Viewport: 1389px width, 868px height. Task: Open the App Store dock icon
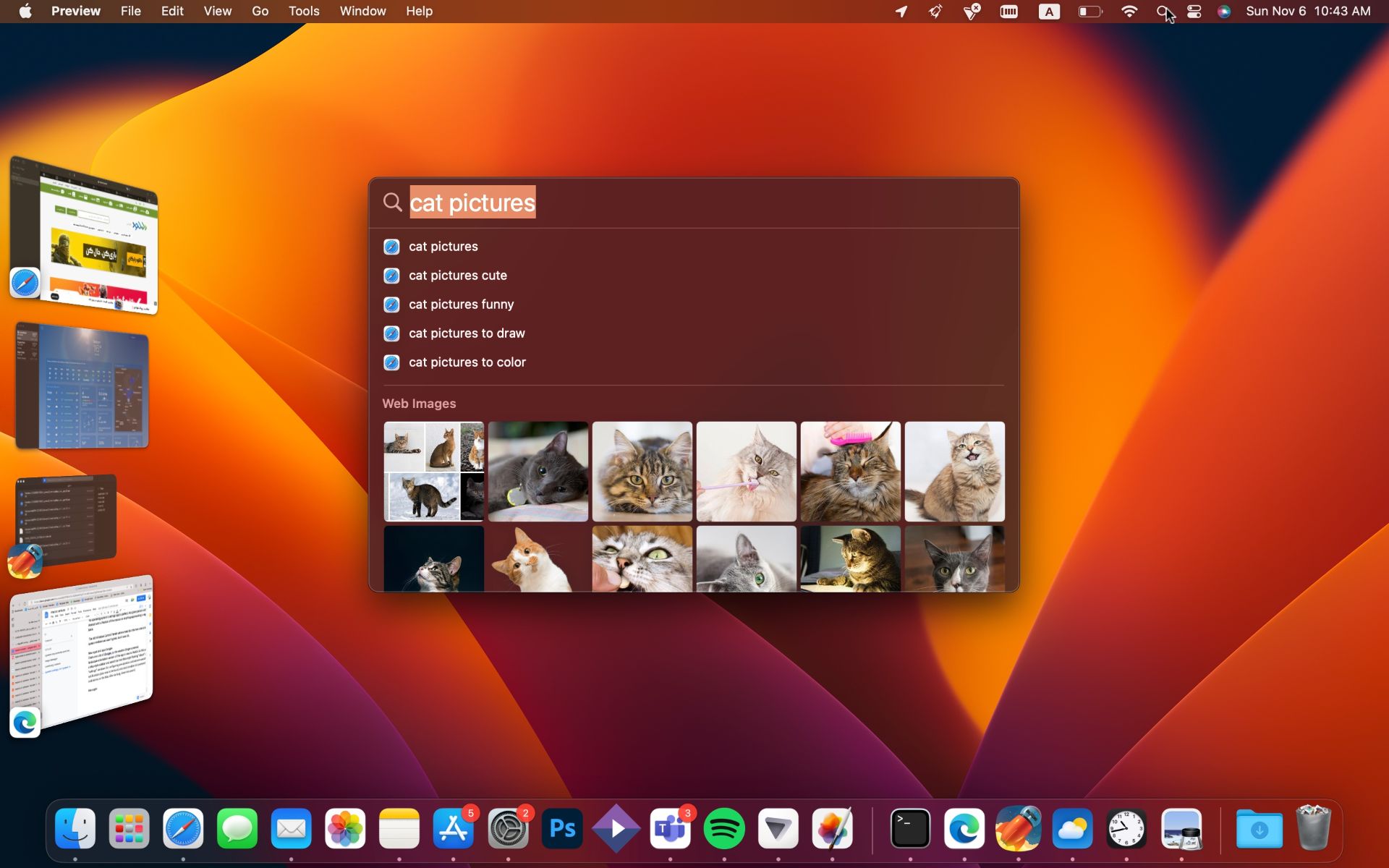454,829
